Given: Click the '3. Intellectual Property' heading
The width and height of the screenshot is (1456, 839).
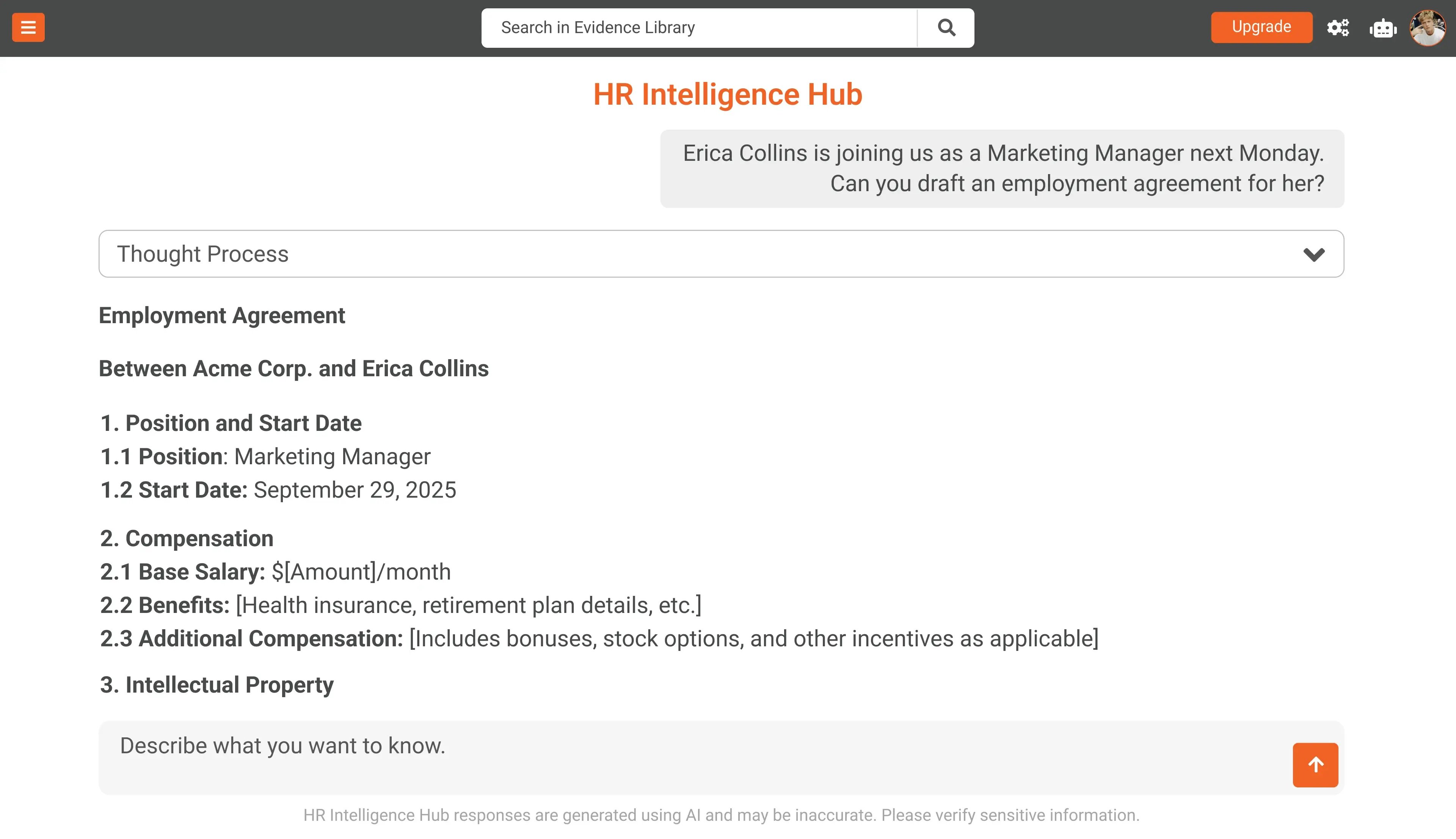Looking at the screenshot, I should point(217,685).
